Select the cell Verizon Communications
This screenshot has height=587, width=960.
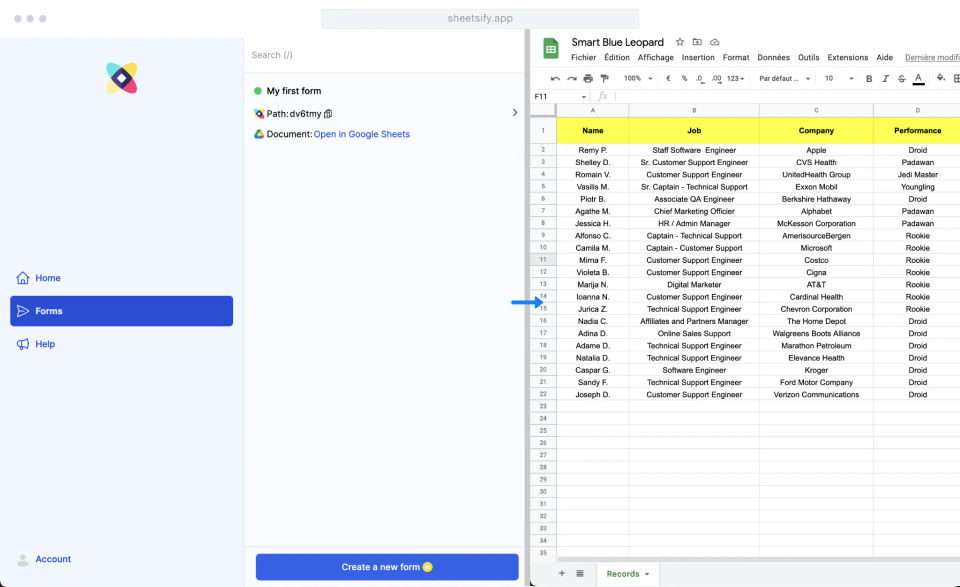(816, 395)
